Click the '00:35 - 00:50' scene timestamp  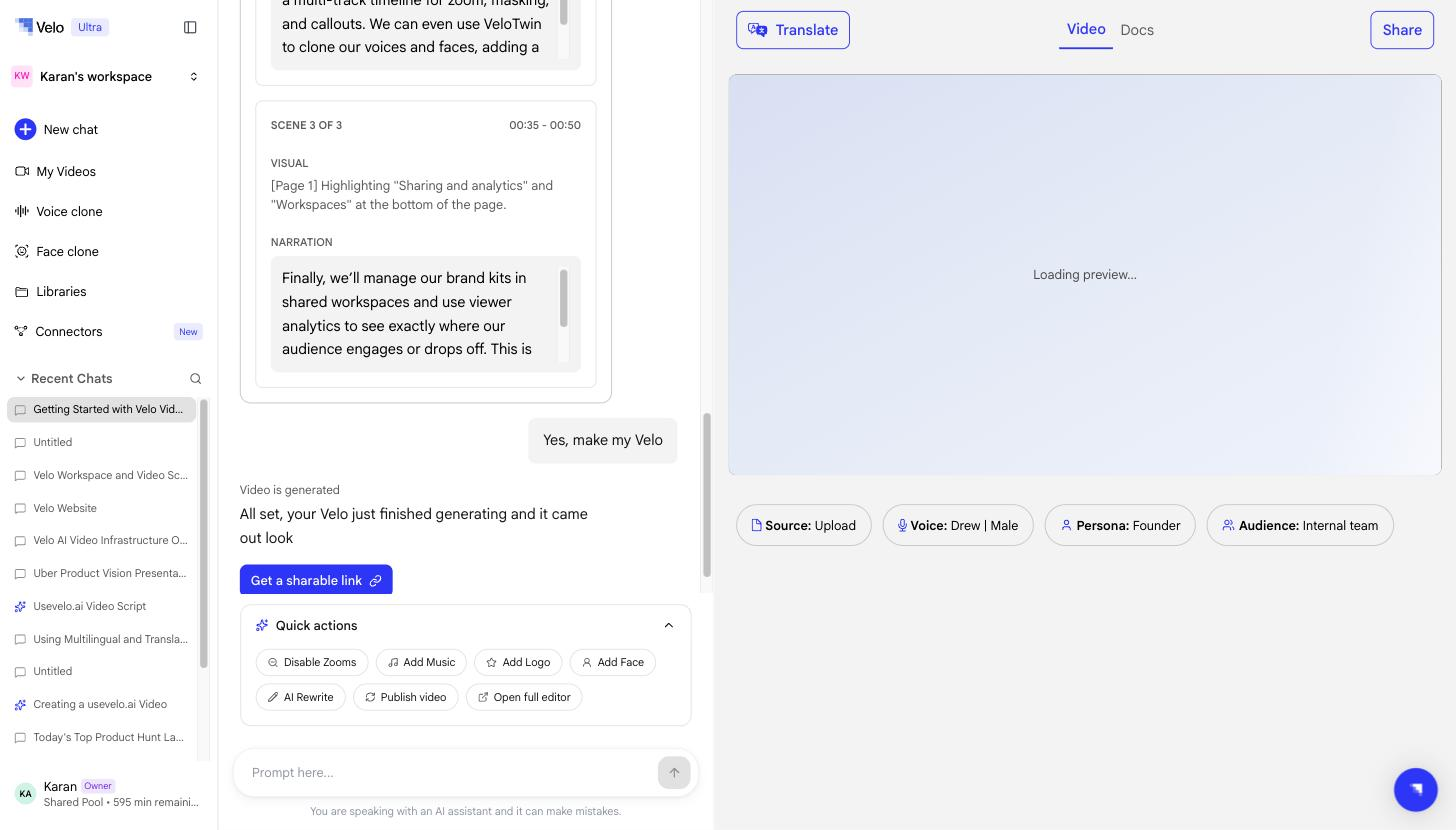[x=545, y=125]
